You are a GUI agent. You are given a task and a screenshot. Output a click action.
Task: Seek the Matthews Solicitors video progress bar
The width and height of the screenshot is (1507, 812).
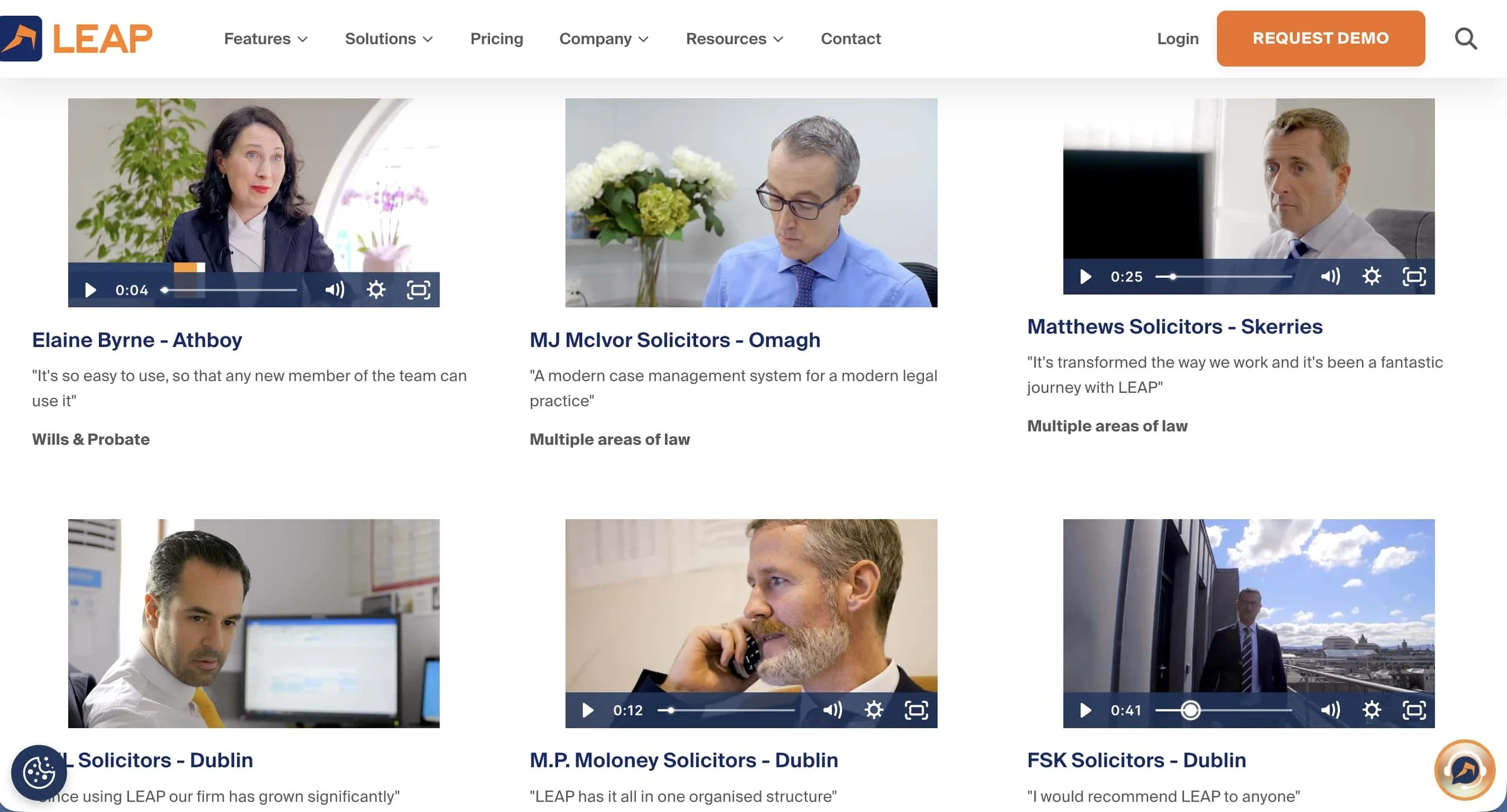tap(1224, 277)
